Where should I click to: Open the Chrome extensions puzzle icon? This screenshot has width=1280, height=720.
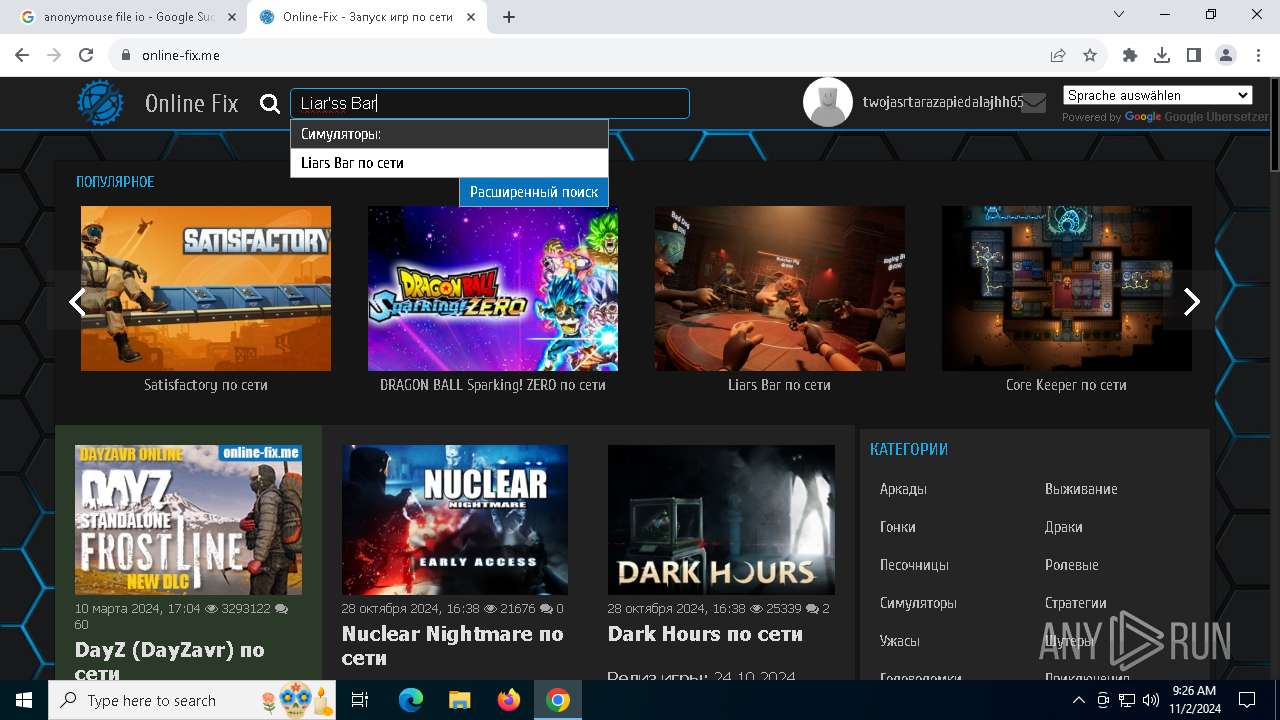click(1130, 56)
